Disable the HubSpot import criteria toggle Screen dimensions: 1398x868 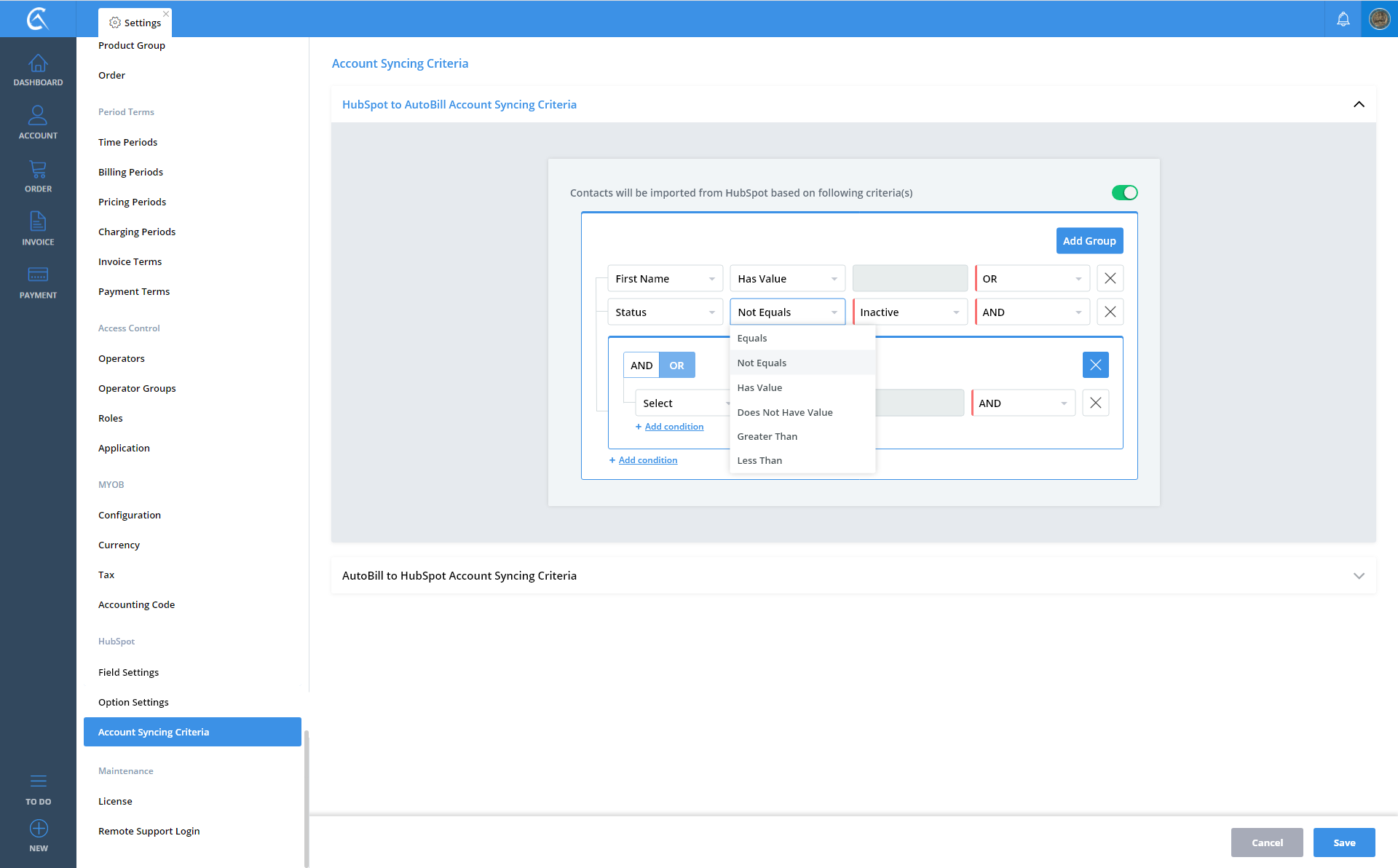pos(1124,193)
